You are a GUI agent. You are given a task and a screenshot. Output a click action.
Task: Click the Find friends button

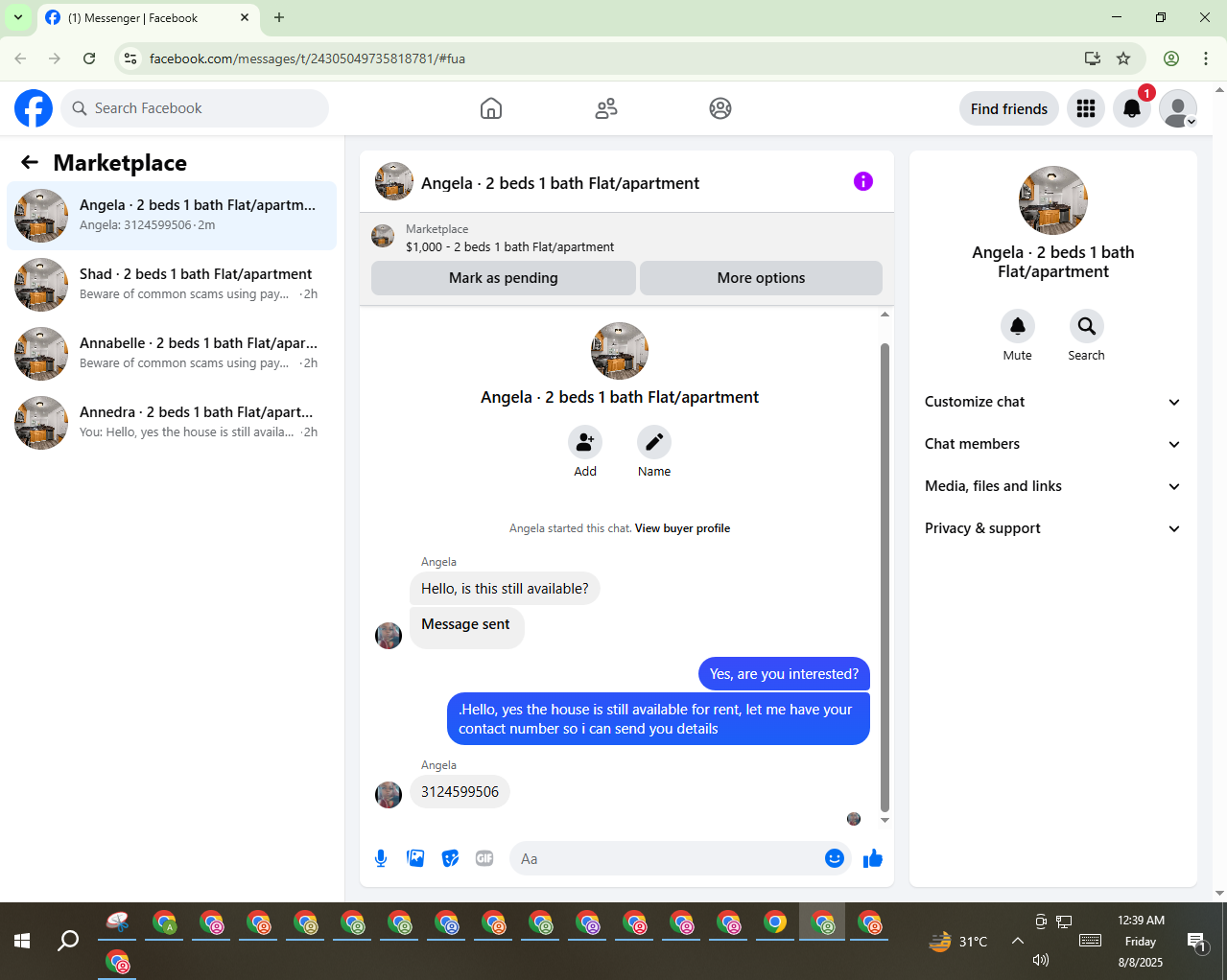click(1009, 108)
